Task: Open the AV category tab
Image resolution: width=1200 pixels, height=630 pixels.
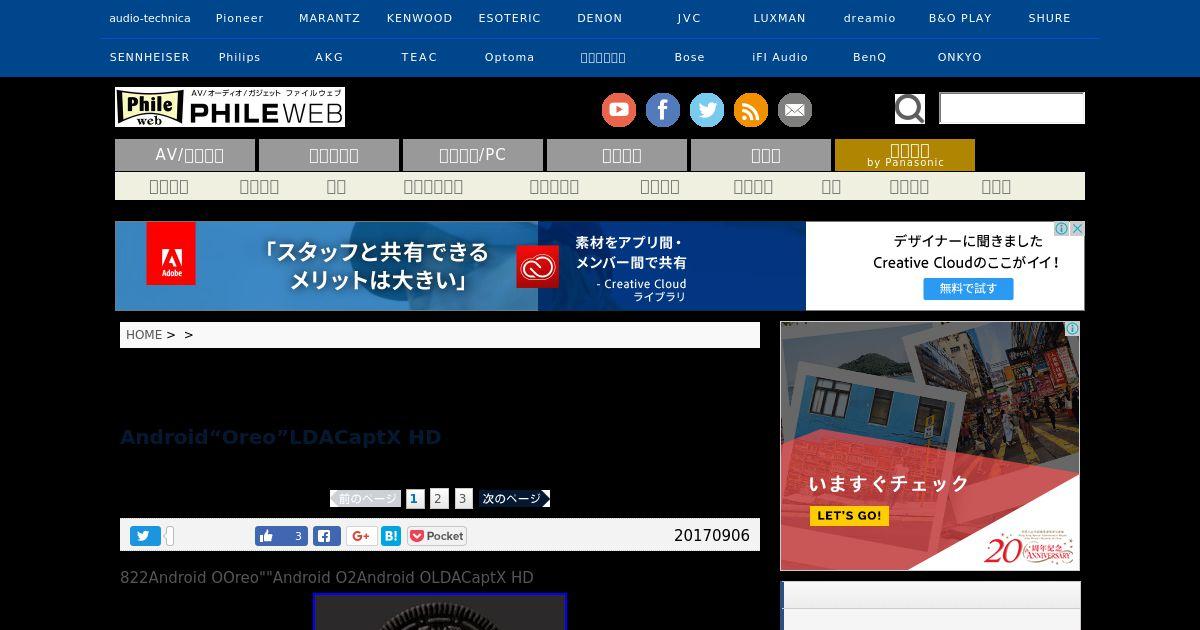Action: (x=185, y=155)
